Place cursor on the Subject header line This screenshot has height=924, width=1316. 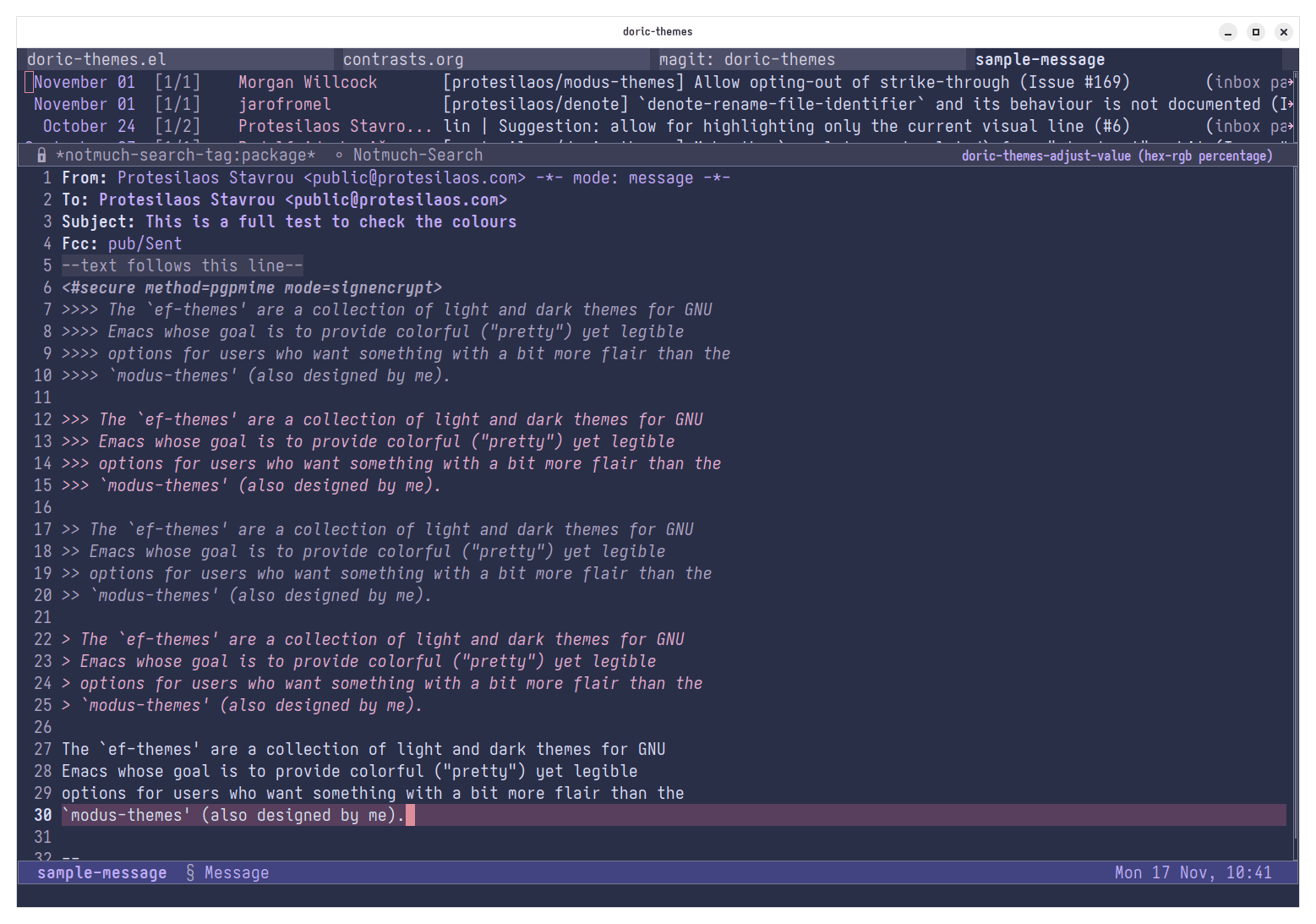point(288,222)
